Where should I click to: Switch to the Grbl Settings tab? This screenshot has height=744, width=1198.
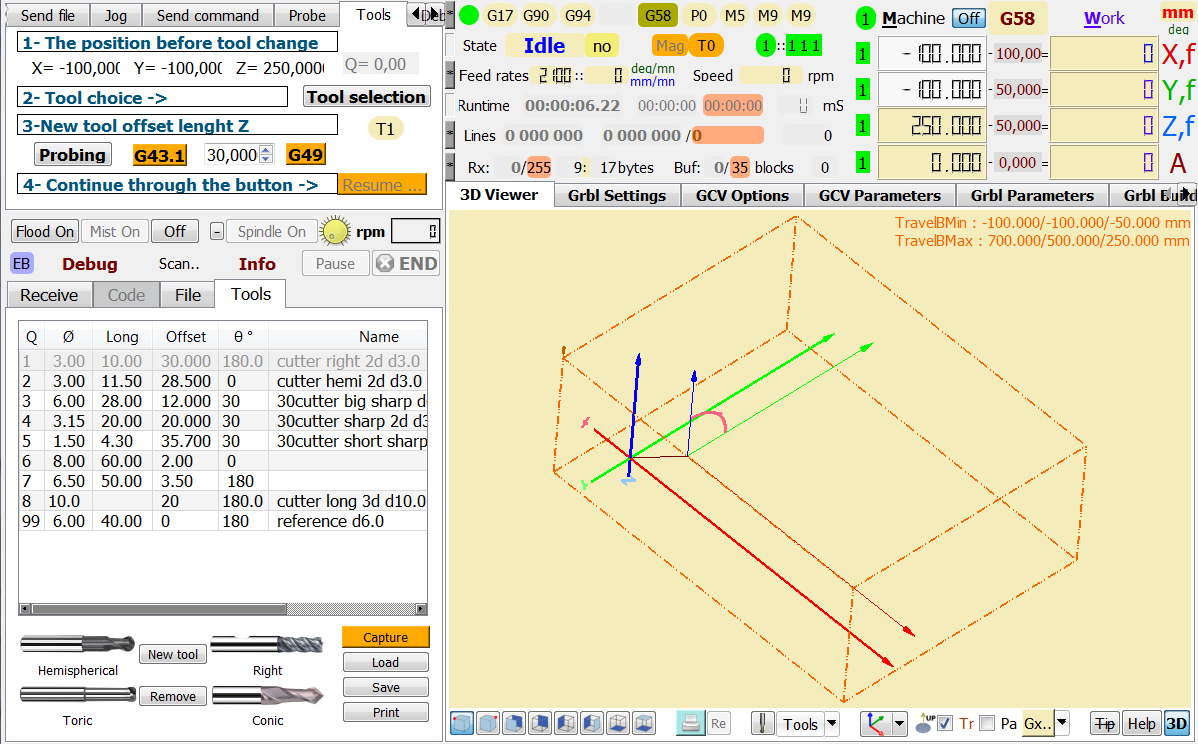tap(616, 196)
